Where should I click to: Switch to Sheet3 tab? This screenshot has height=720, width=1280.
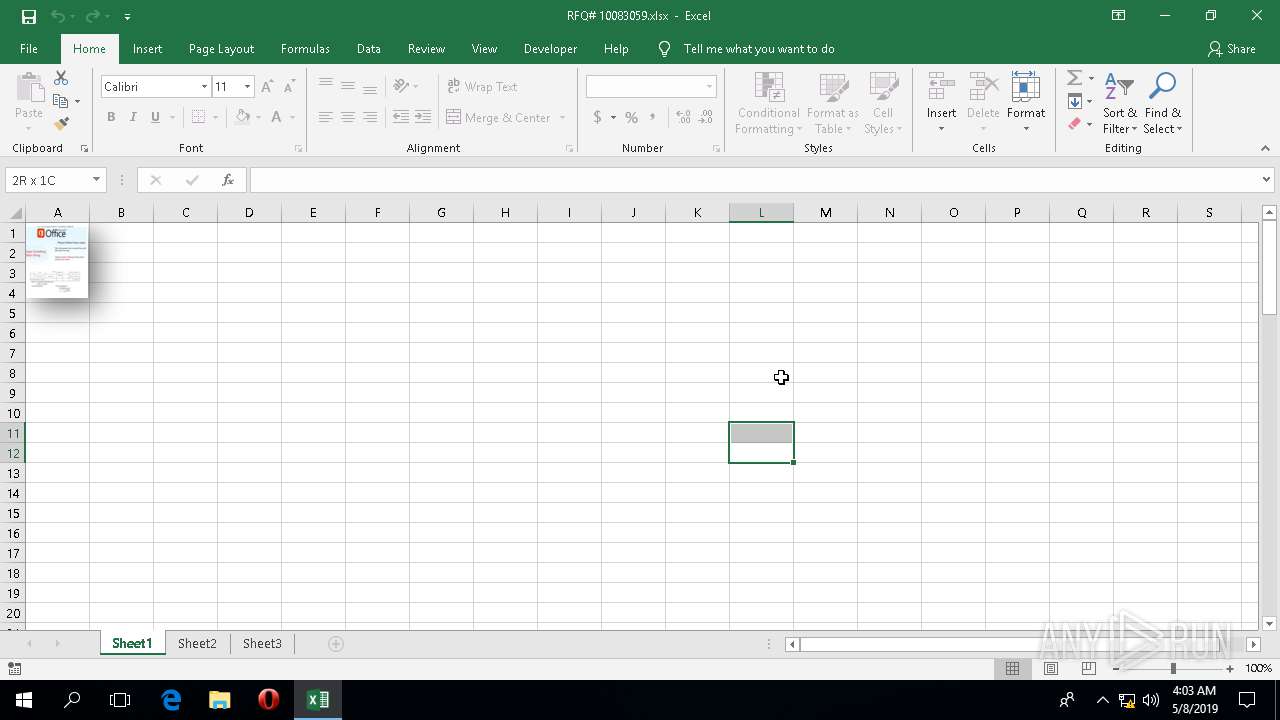pyautogui.click(x=262, y=644)
